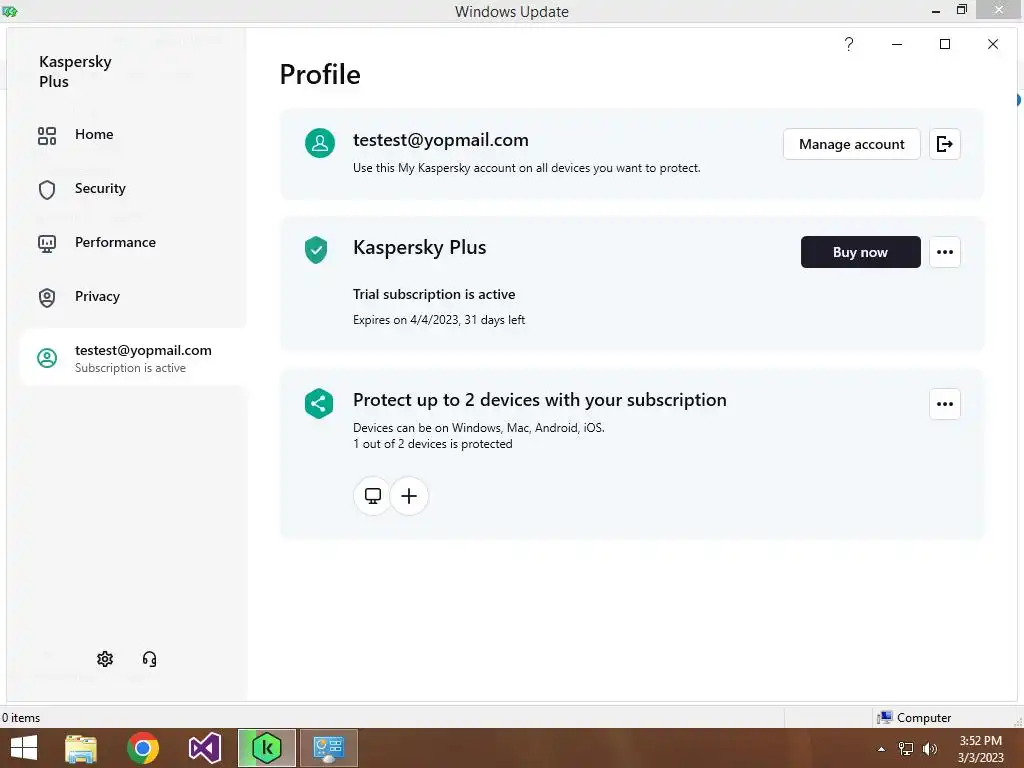Show hidden tray icons arrow
1024x768 pixels.
click(x=882, y=749)
